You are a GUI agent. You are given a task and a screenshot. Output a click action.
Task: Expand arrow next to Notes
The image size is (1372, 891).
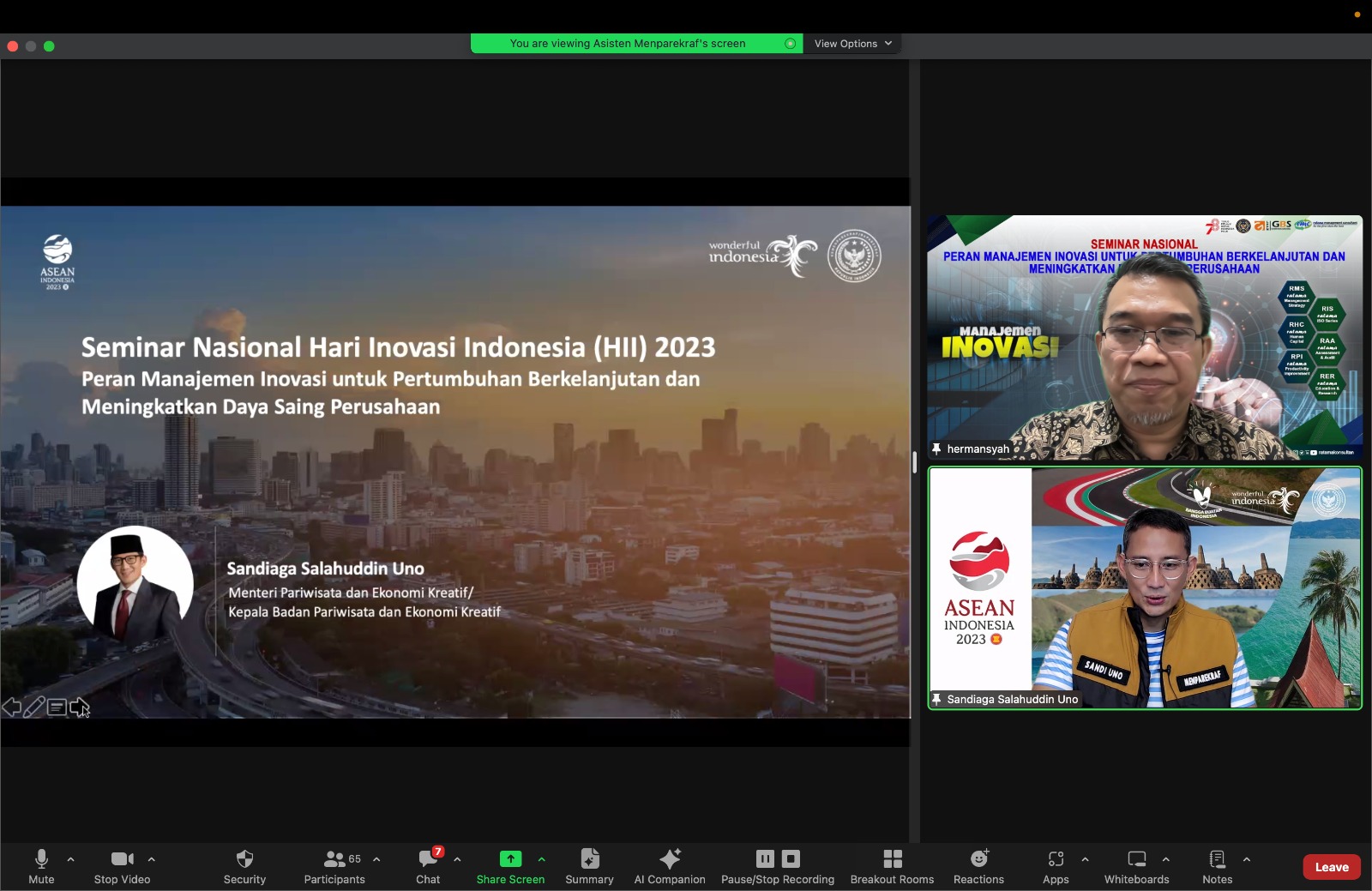pos(1246,858)
